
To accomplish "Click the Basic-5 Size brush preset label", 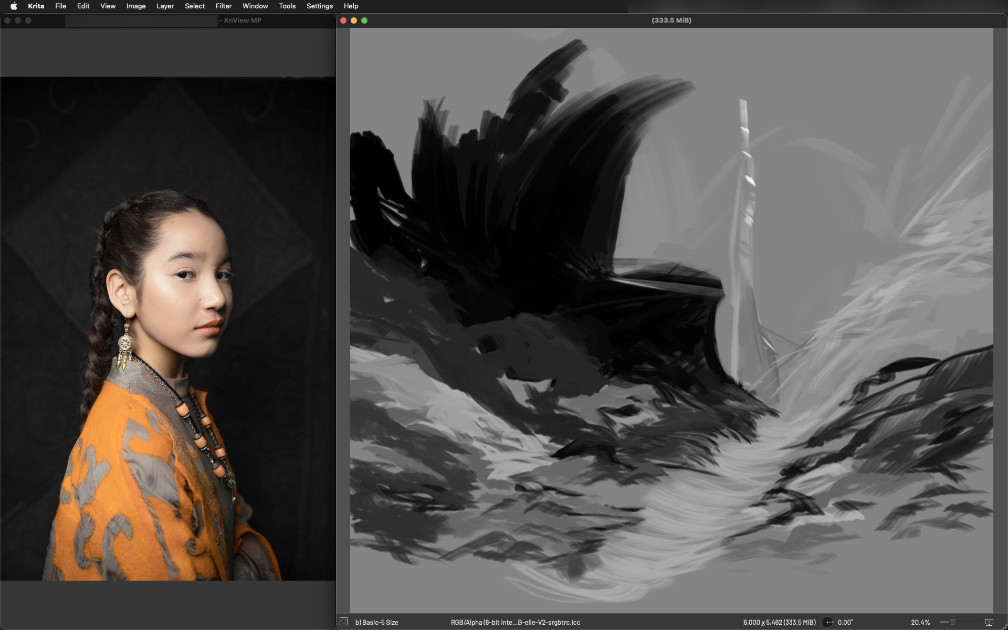I will (x=377, y=622).
